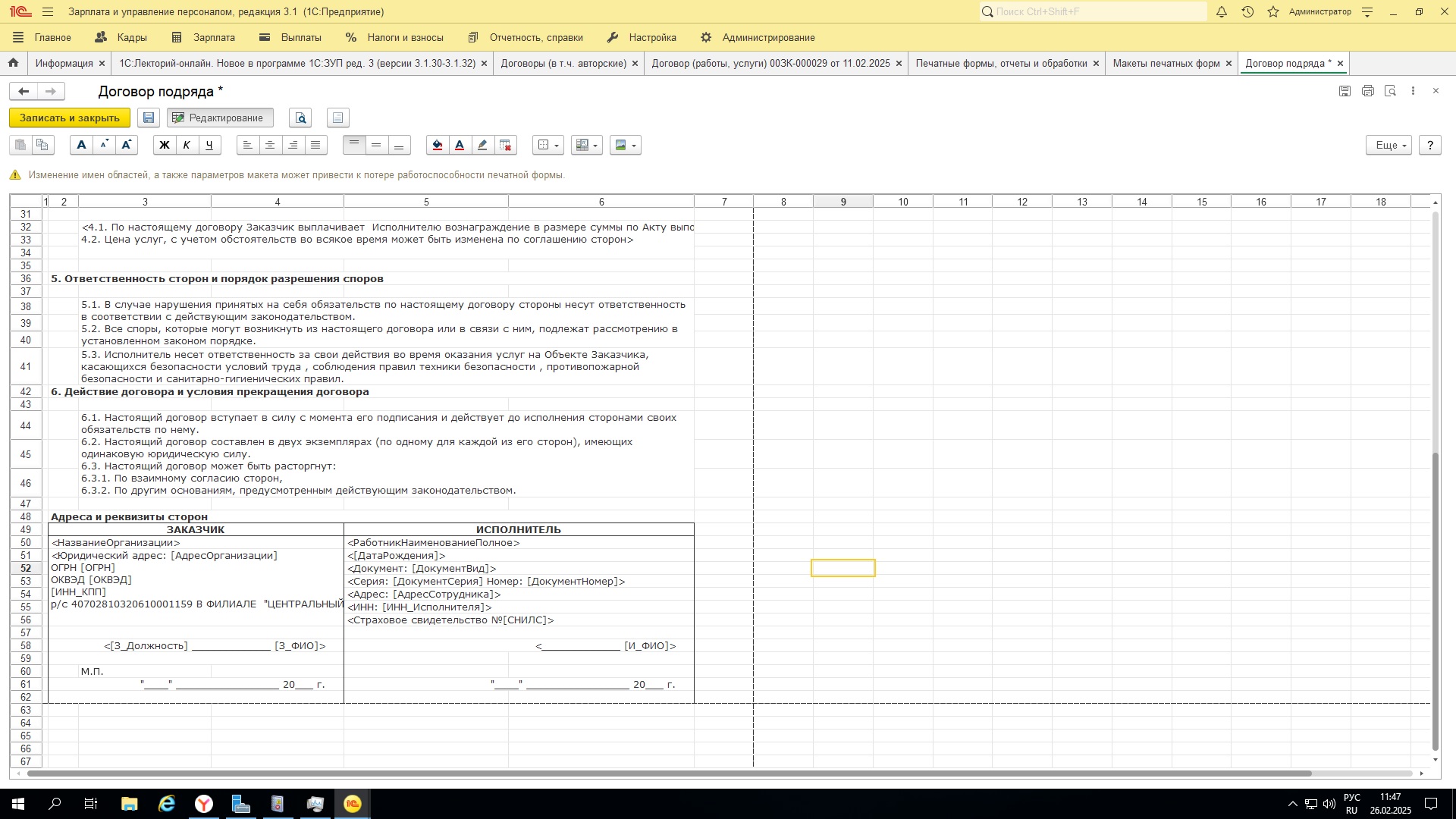Open print preview with magnifier icon

pyautogui.click(x=300, y=118)
